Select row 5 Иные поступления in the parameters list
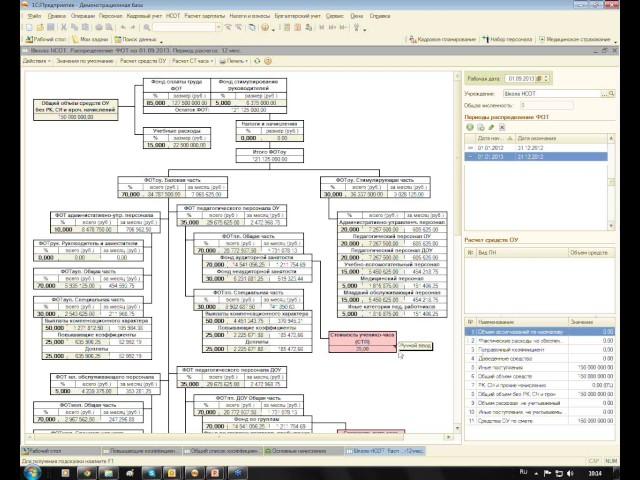 pos(540,367)
